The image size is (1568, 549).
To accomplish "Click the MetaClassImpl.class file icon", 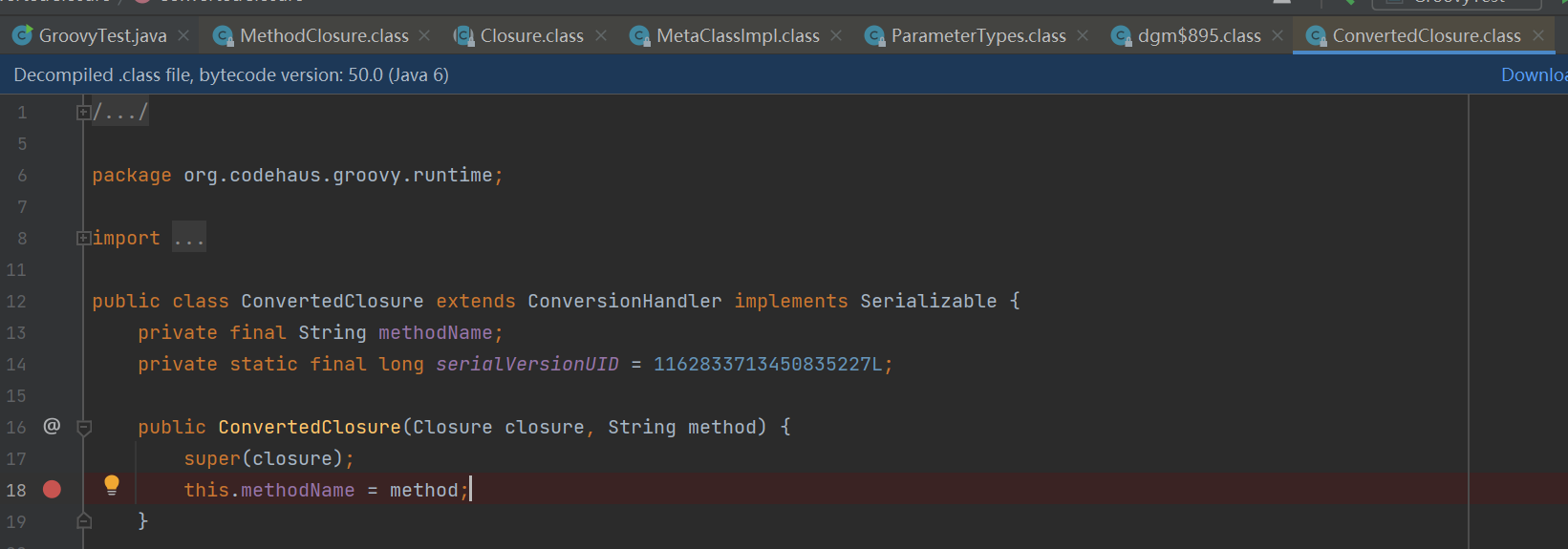I will pos(640,36).
